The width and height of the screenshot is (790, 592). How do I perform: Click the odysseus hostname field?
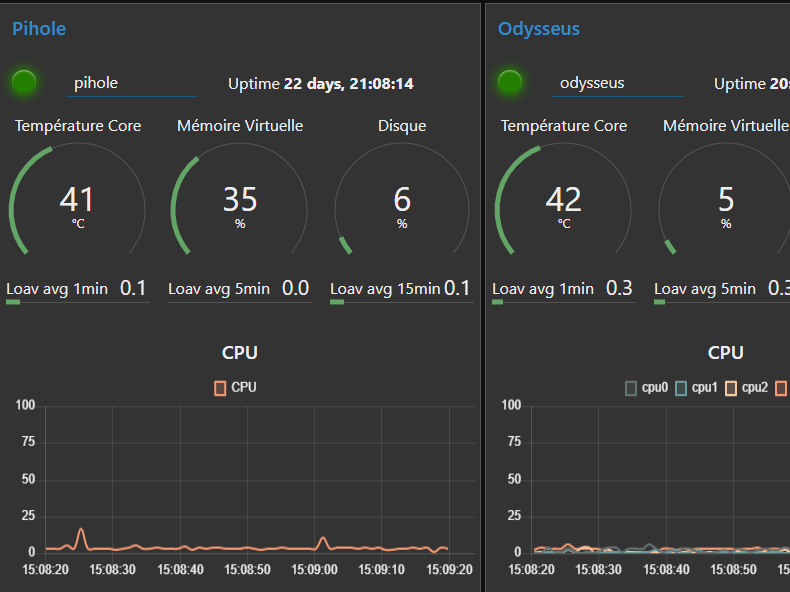click(x=618, y=83)
